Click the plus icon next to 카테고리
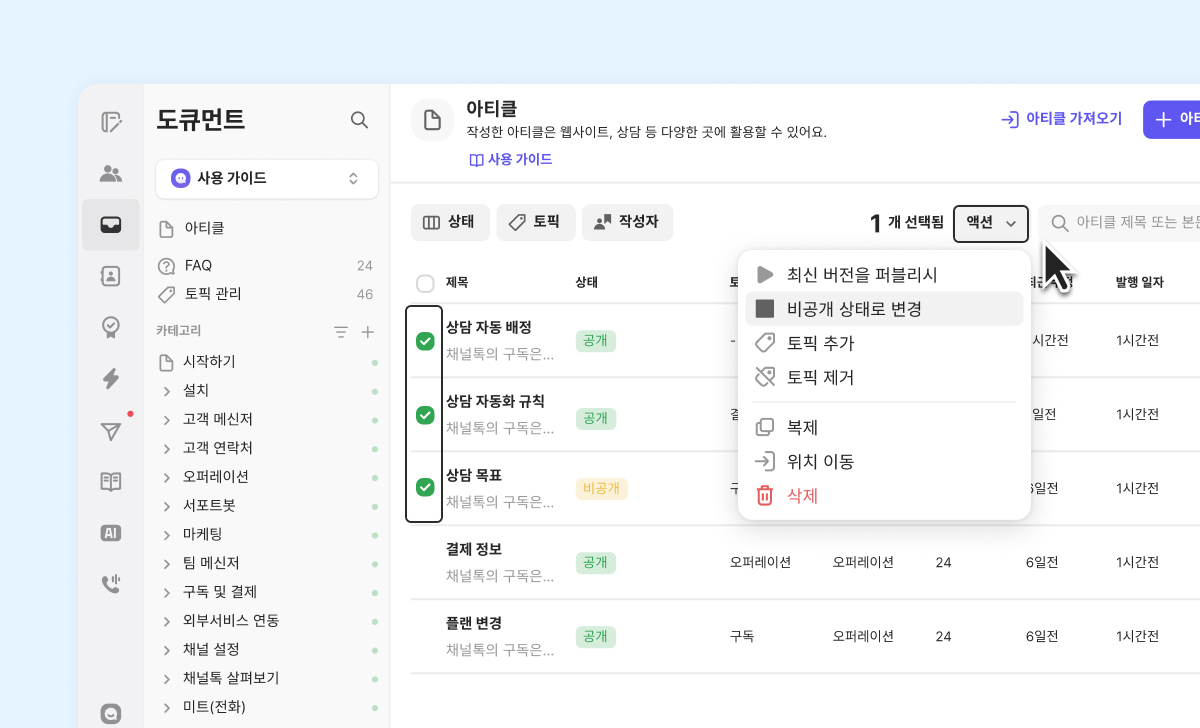This screenshot has height=728, width=1200. coord(367,331)
